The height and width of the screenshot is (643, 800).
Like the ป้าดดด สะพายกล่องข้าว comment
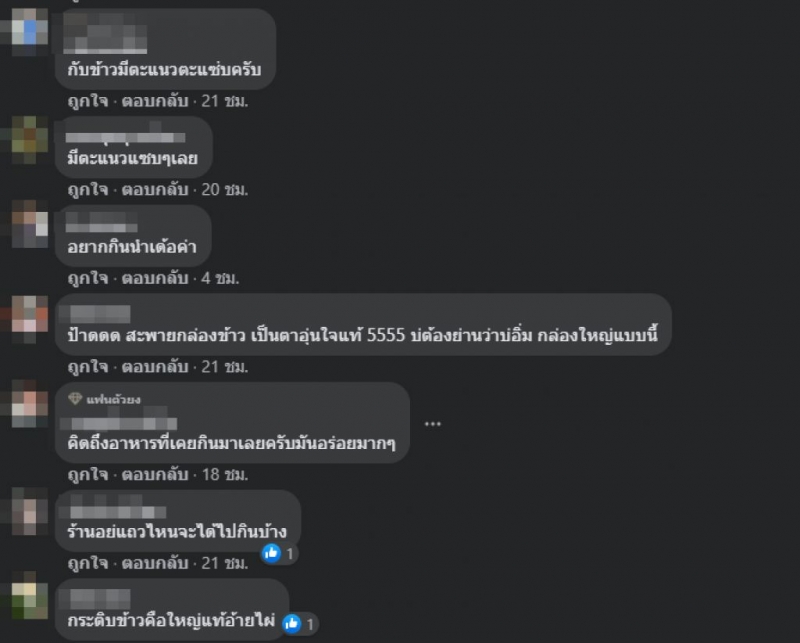[88, 366]
